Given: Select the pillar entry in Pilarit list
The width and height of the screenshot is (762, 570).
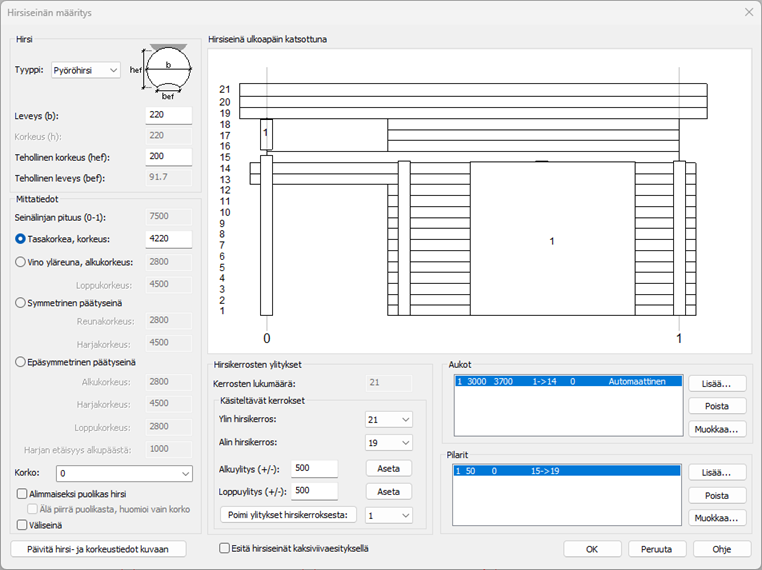Looking at the screenshot, I should point(566,471).
